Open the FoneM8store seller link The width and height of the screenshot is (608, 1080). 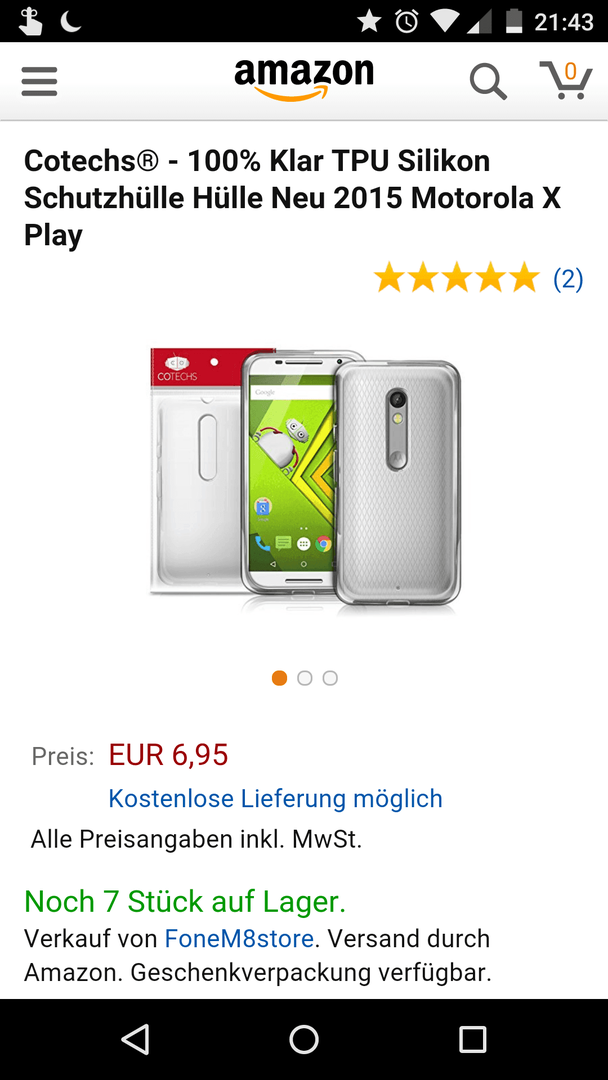click(x=240, y=938)
